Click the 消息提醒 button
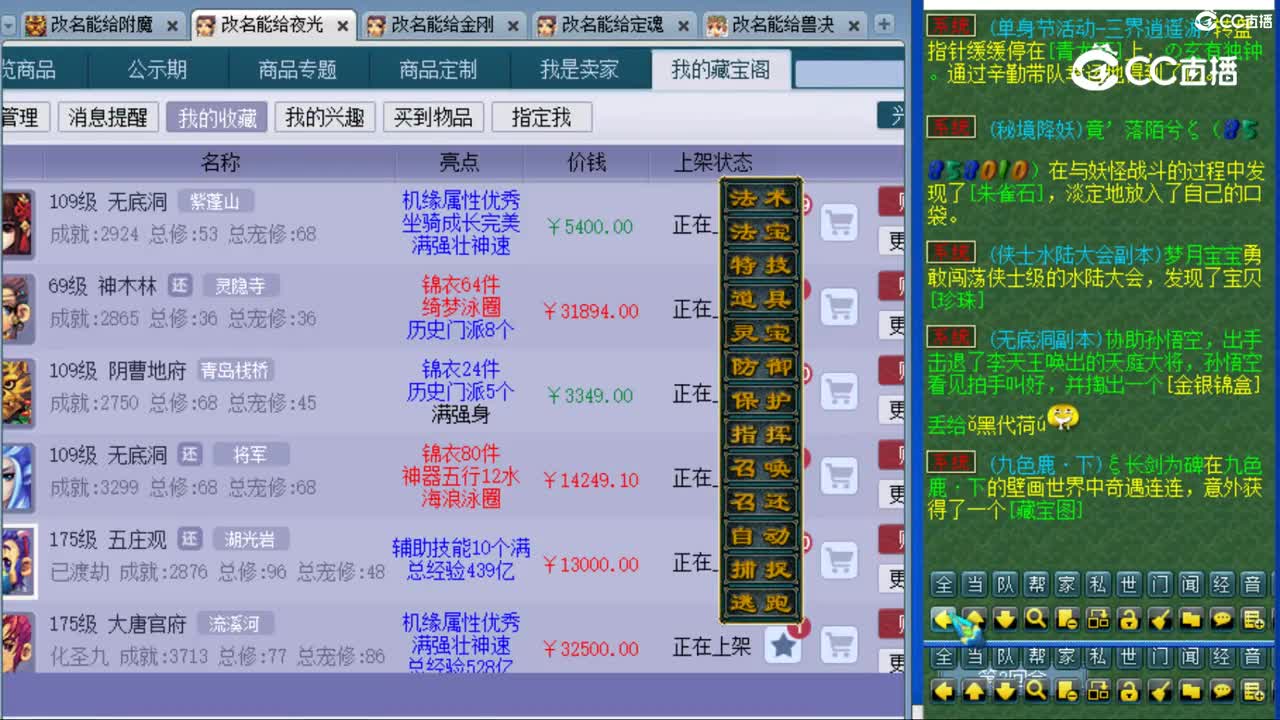This screenshot has height=720, width=1280. [108, 117]
